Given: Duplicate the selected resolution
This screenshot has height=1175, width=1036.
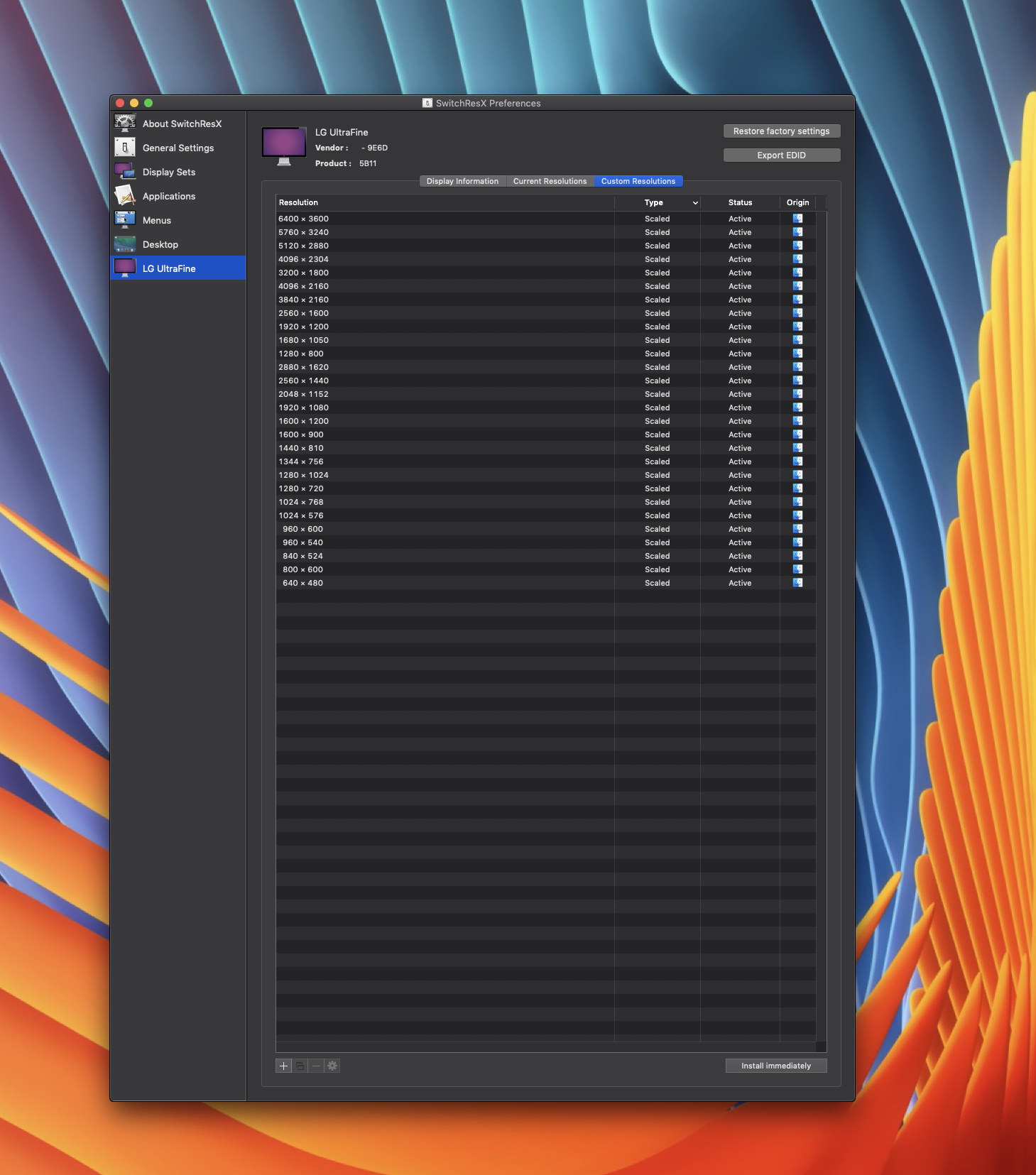Looking at the screenshot, I should (300, 1066).
